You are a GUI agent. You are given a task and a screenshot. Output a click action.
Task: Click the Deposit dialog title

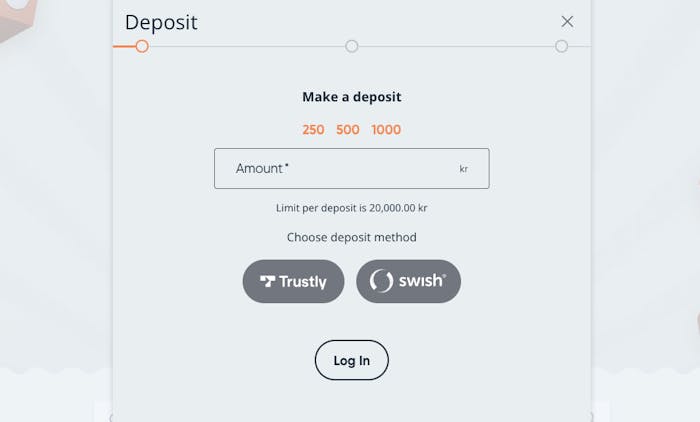[161, 22]
